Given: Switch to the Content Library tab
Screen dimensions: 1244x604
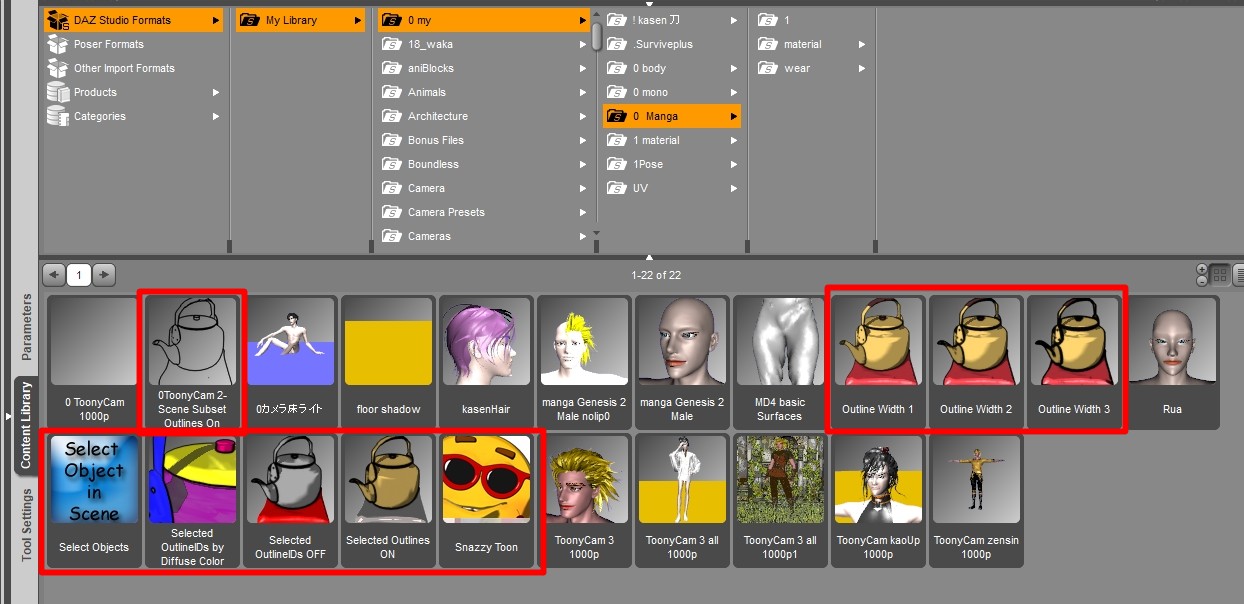Looking at the screenshot, I should [x=27, y=424].
